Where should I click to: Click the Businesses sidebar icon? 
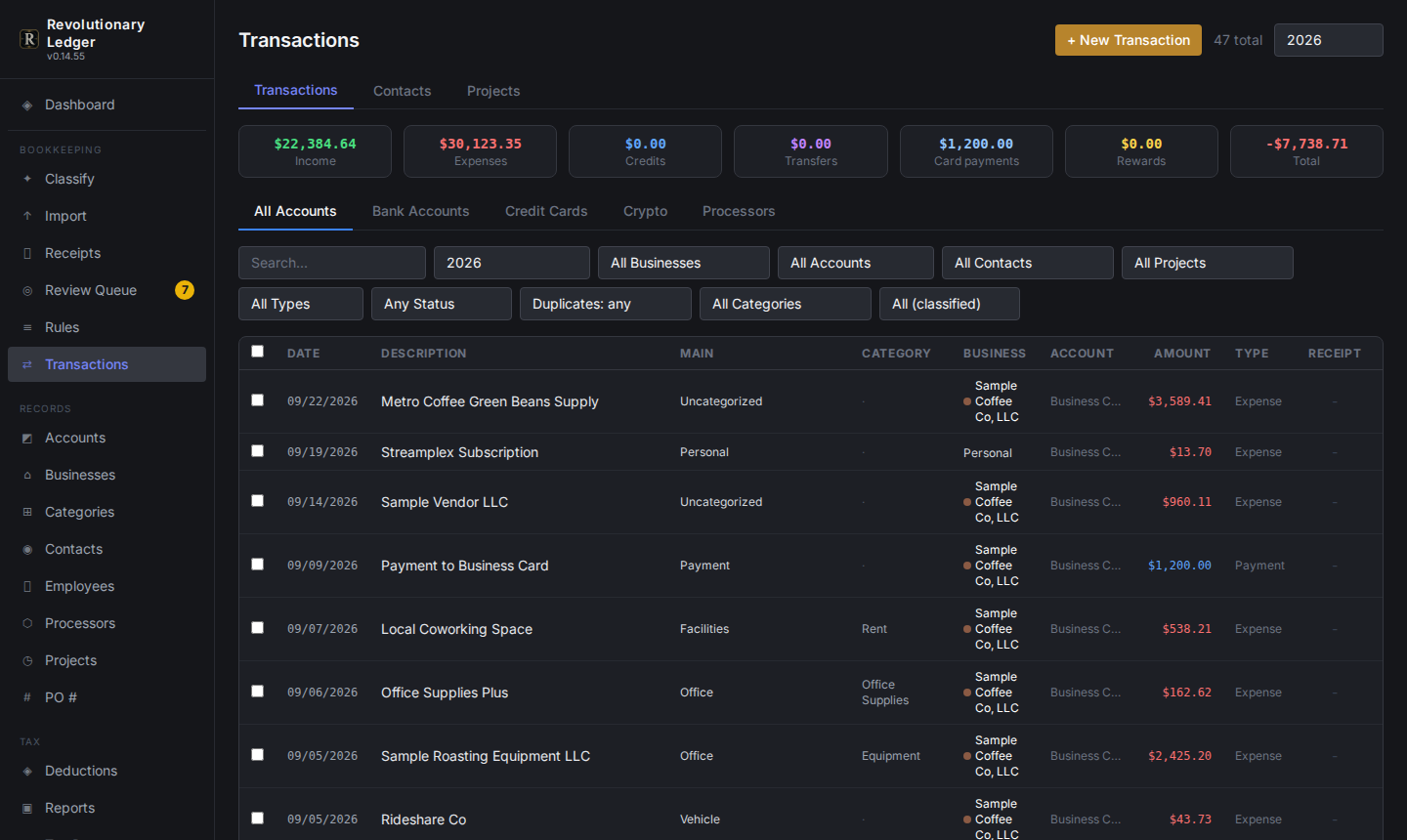pos(27,476)
